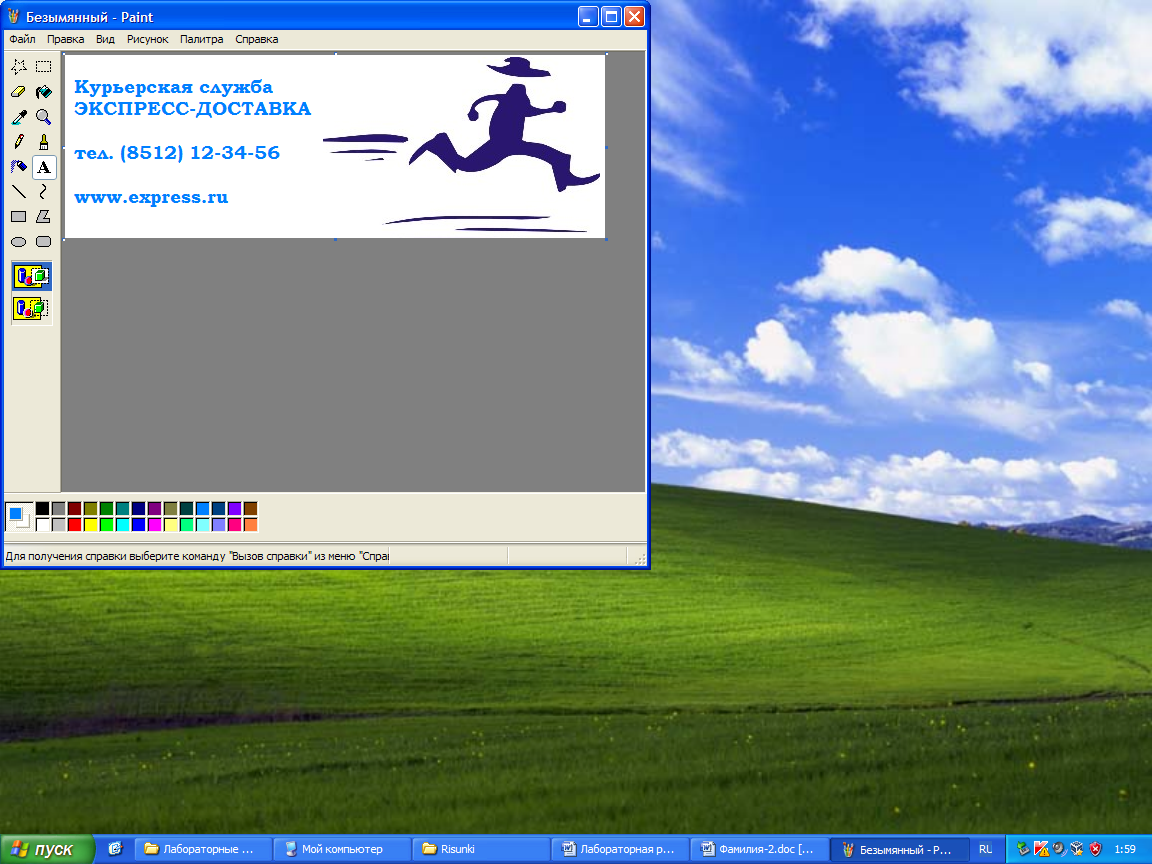Viewport: 1152px width, 864px height.
Task: Open the Файл menu
Action: pyautogui.click(x=22, y=39)
